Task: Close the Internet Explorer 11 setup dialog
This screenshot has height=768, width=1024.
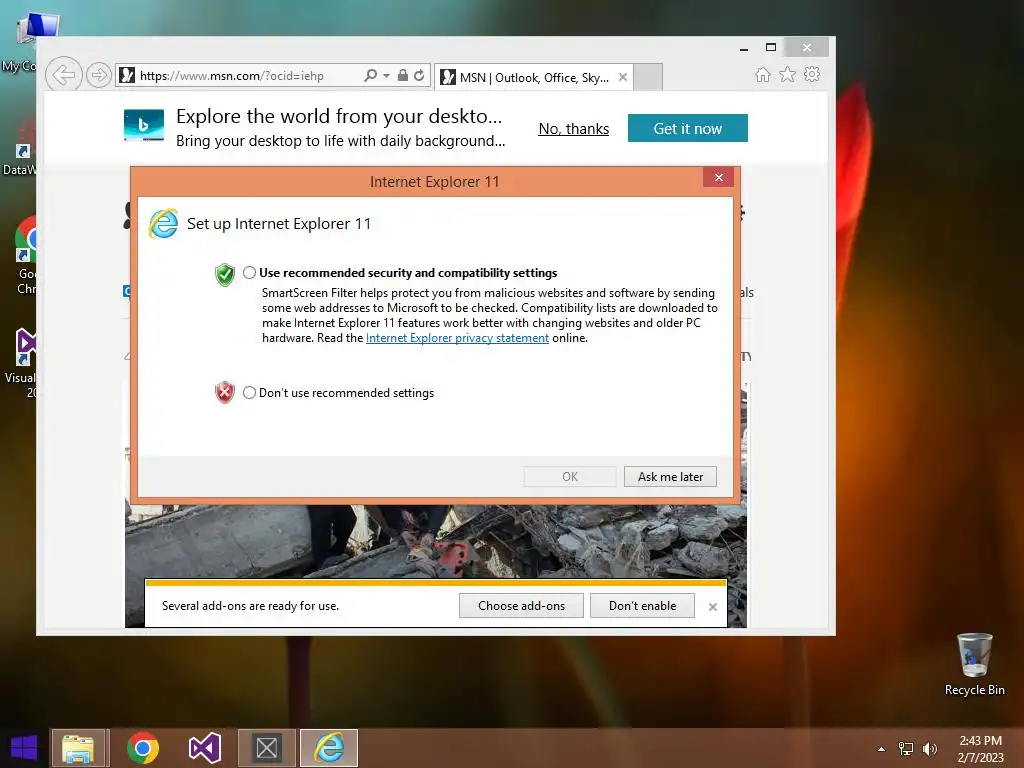Action: click(718, 178)
